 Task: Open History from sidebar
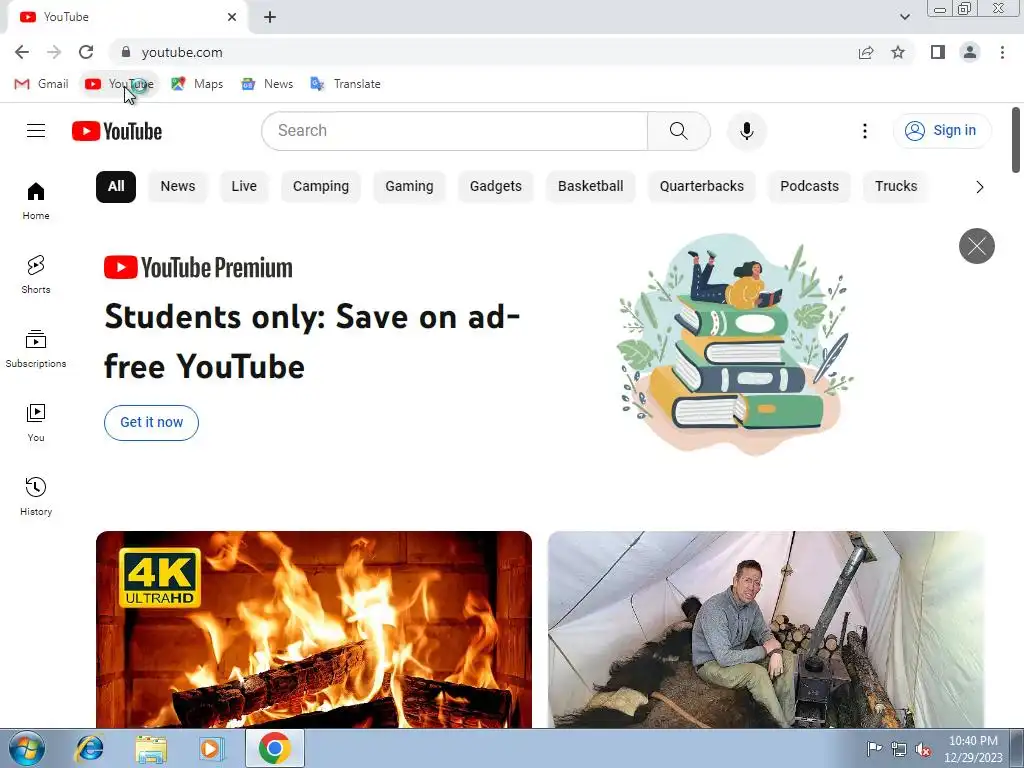coord(36,496)
